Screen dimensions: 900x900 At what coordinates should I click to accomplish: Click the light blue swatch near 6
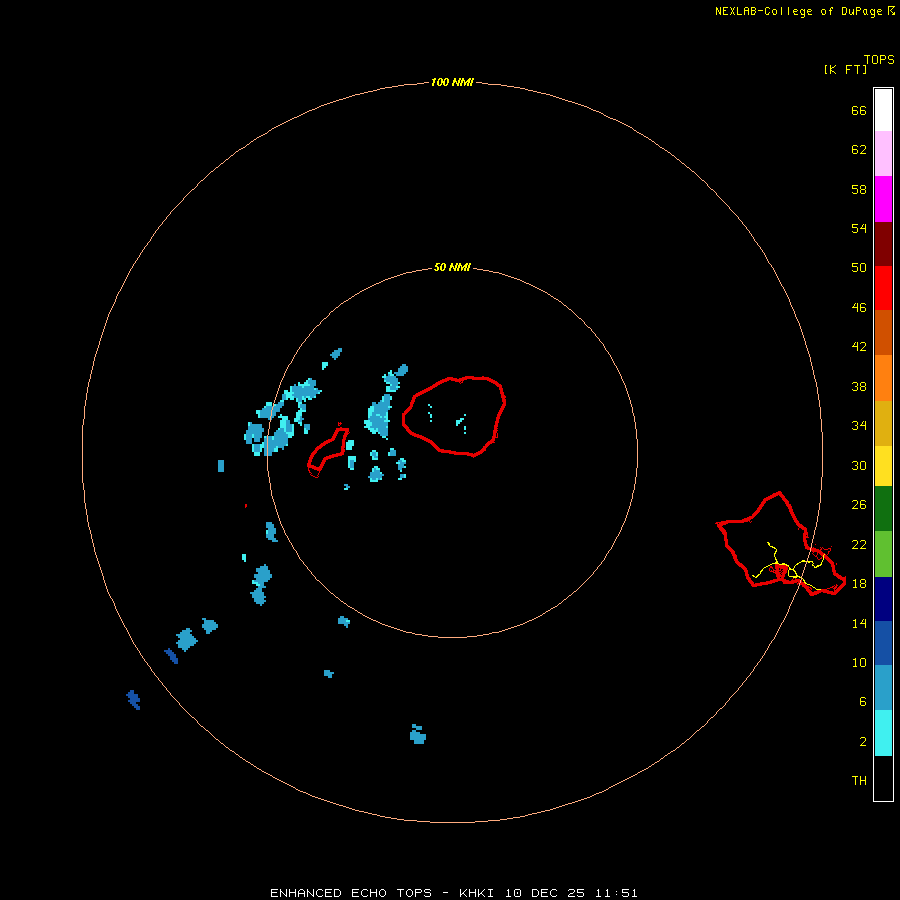(x=883, y=687)
